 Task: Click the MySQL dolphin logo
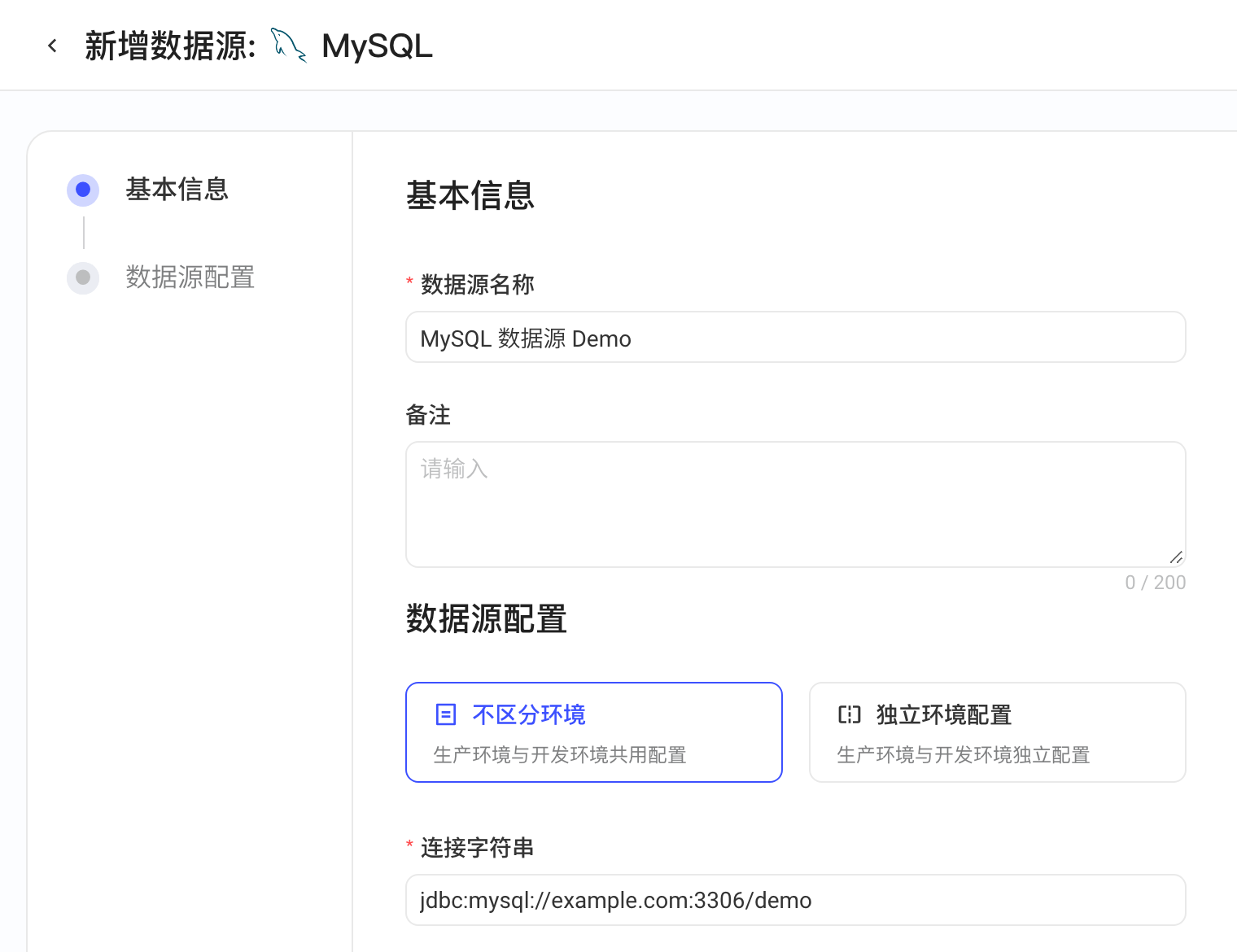pyautogui.click(x=288, y=46)
